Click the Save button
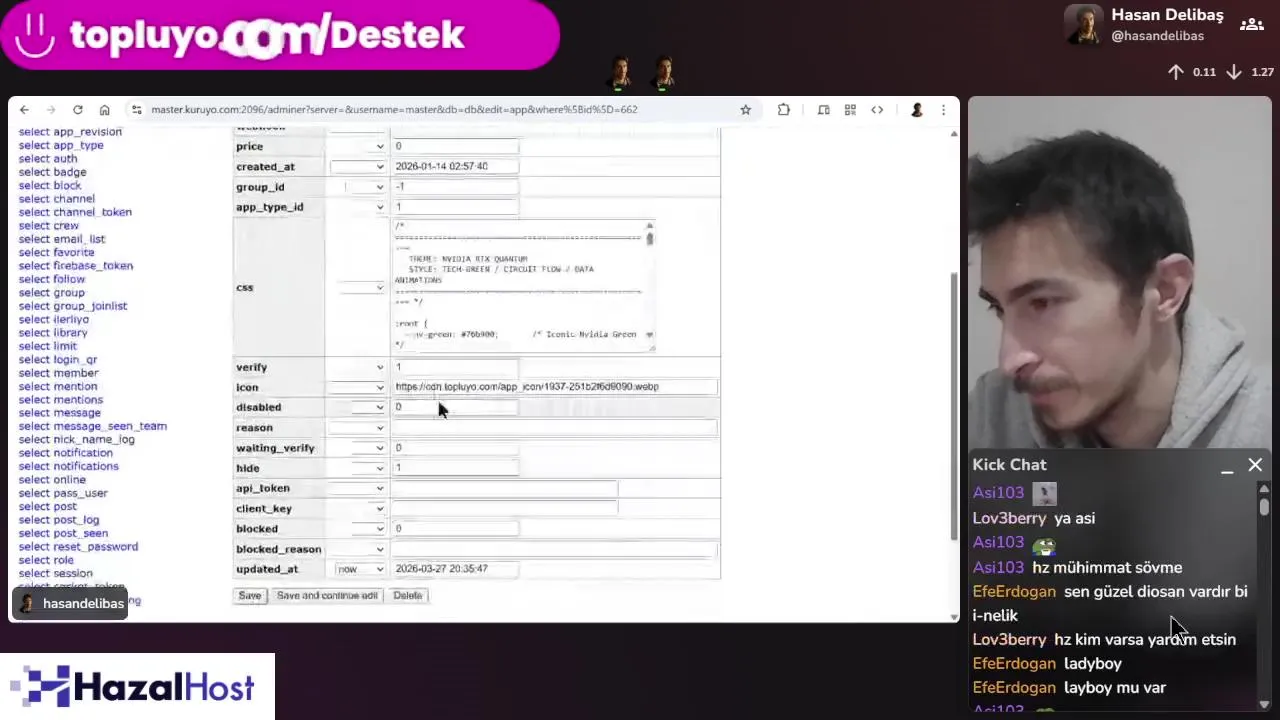 250,596
